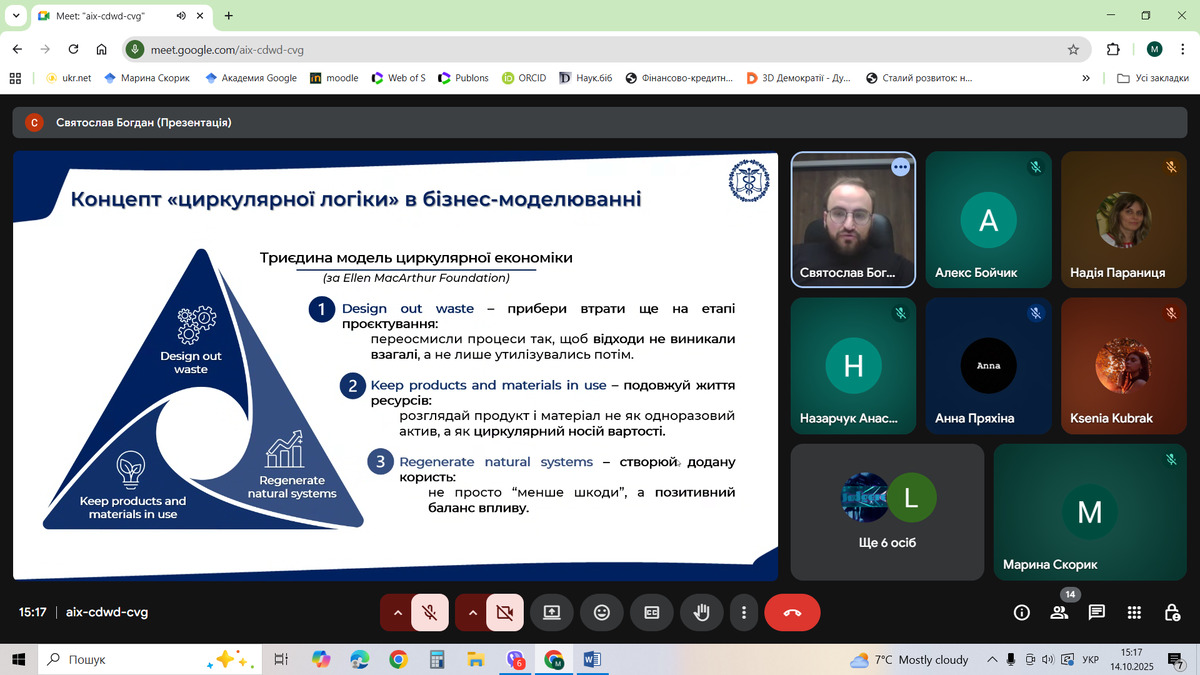Open the Activities grid icon
1200x675 pixels.
coord(1134,612)
